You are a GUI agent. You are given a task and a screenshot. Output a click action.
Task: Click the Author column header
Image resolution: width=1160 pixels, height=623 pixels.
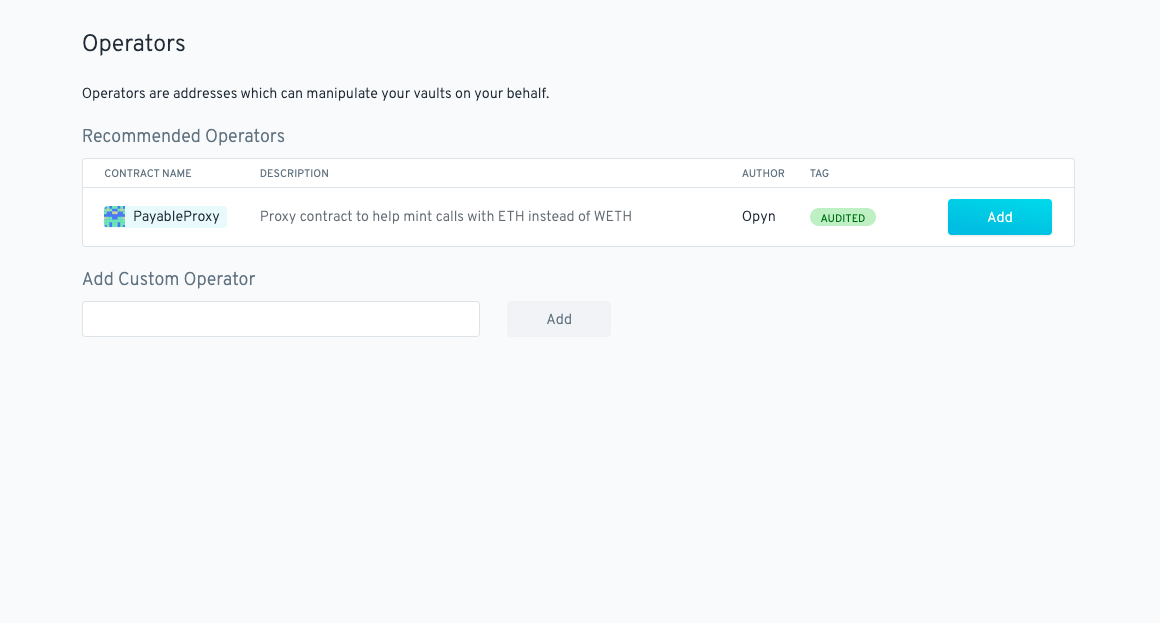(x=763, y=174)
